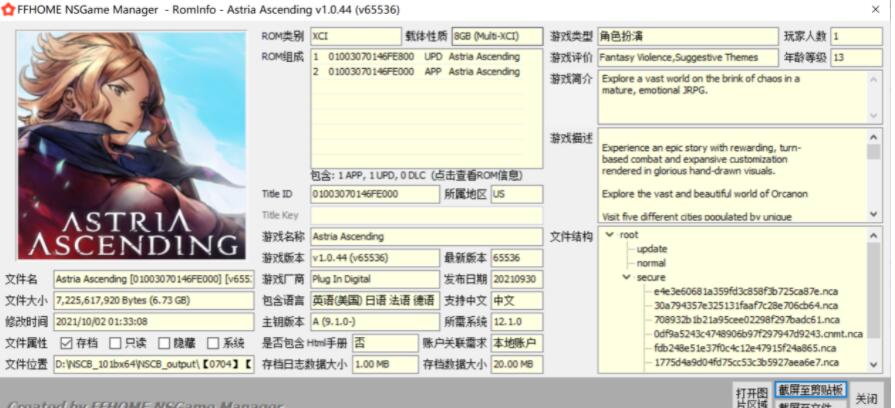The height and width of the screenshot is (408, 895).
Task: Select 1775d4a9d04fd75cc53c3b5927aea6e7.nca file
Action: pyautogui.click(x=747, y=362)
